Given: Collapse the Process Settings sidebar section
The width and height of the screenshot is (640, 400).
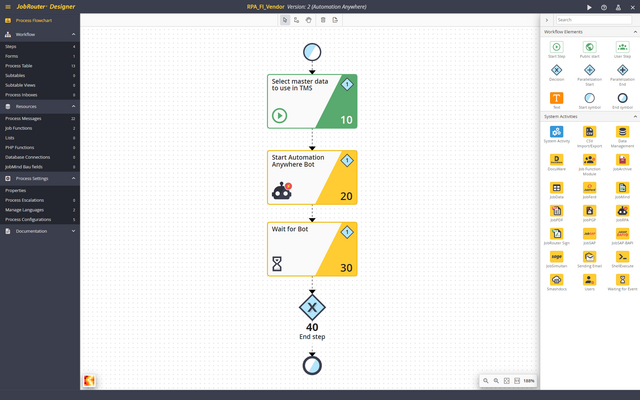Looking at the screenshot, I should (x=73, y=178).
